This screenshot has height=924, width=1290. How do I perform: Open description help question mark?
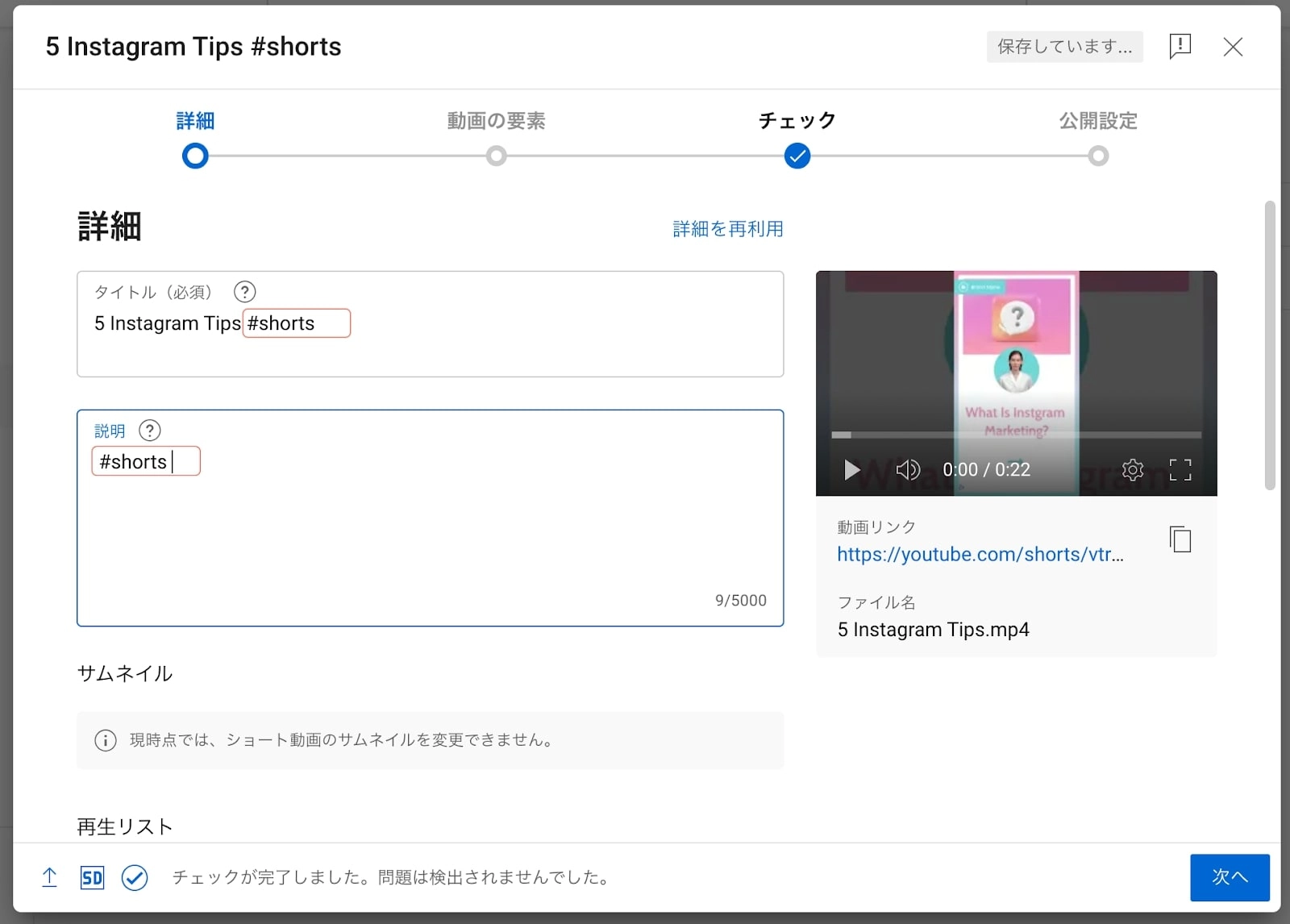click(150, 431)
